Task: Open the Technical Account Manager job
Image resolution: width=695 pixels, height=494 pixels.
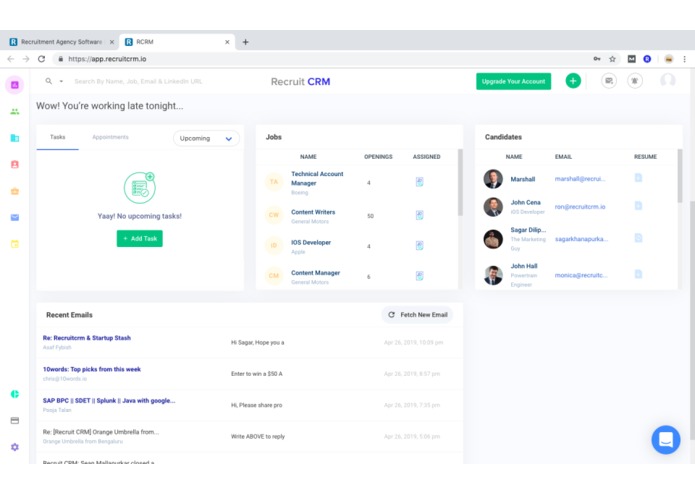Action: click(317, 179)
